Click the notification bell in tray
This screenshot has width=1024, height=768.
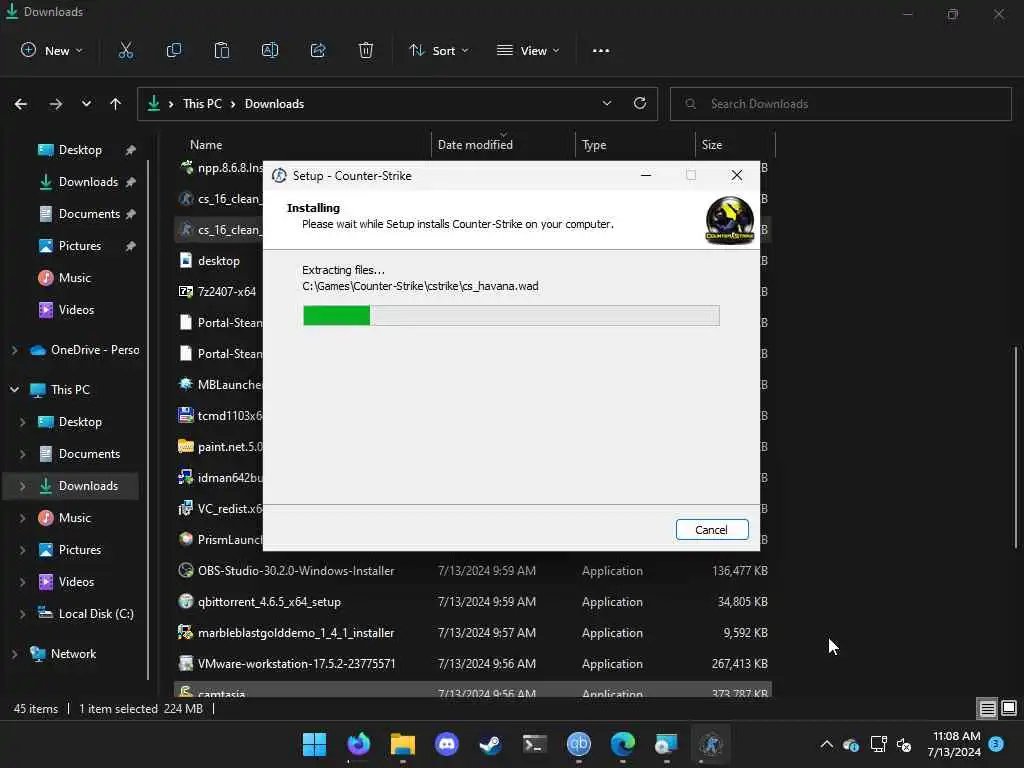tap(996, 744)
